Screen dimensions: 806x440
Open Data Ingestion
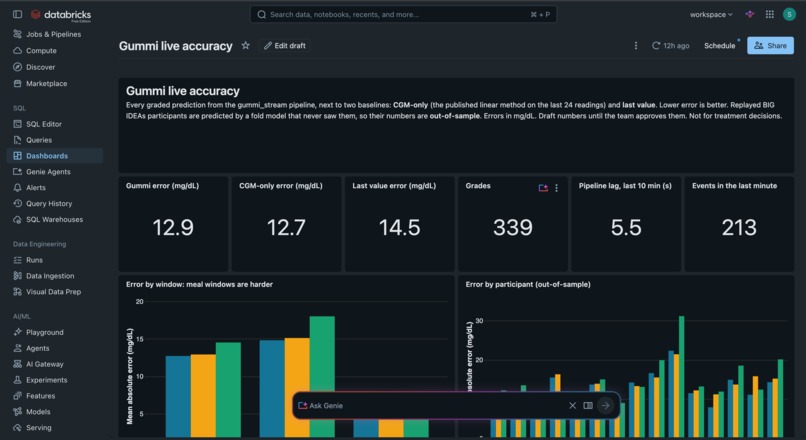click(x=50, y=276)
